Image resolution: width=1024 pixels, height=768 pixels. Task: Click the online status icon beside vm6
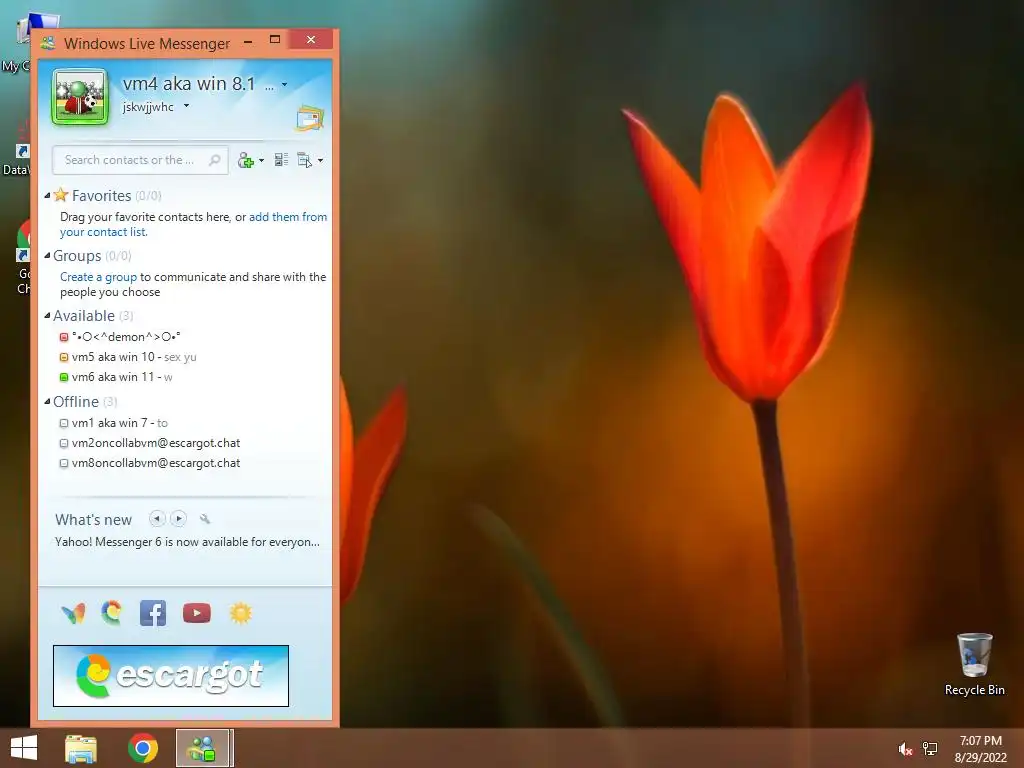pos(64,377)
